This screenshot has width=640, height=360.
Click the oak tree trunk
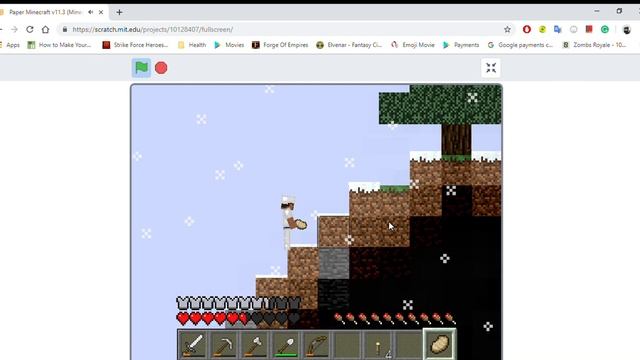[456, 140]
